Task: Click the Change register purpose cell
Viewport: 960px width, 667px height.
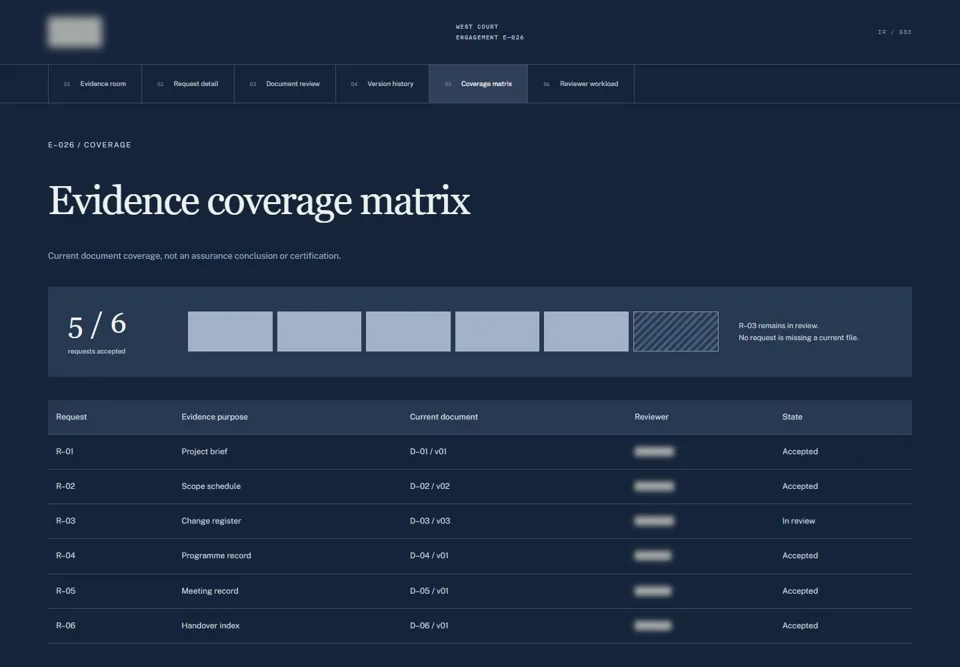Action: 211,521
